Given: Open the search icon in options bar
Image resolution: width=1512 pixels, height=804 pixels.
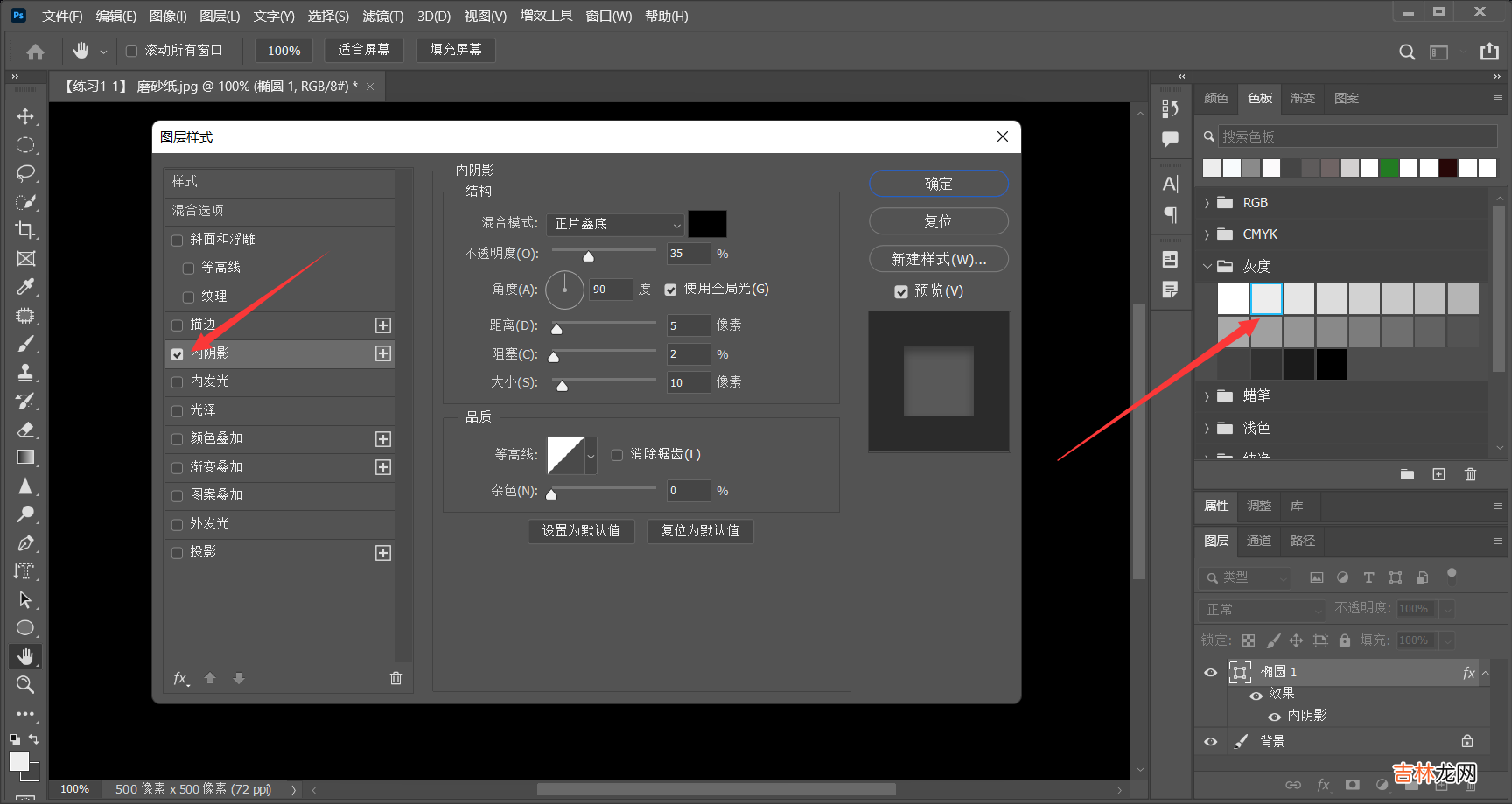Looking at the screenshot, I should pos(1407,52).
